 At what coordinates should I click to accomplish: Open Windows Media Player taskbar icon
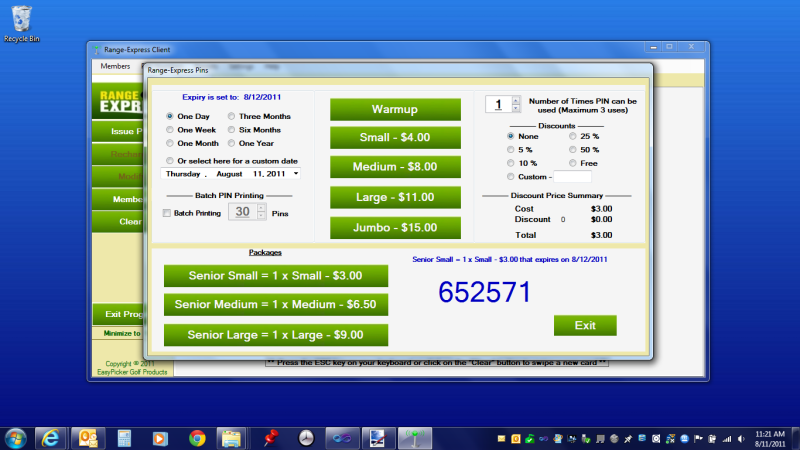click(159, 438)
